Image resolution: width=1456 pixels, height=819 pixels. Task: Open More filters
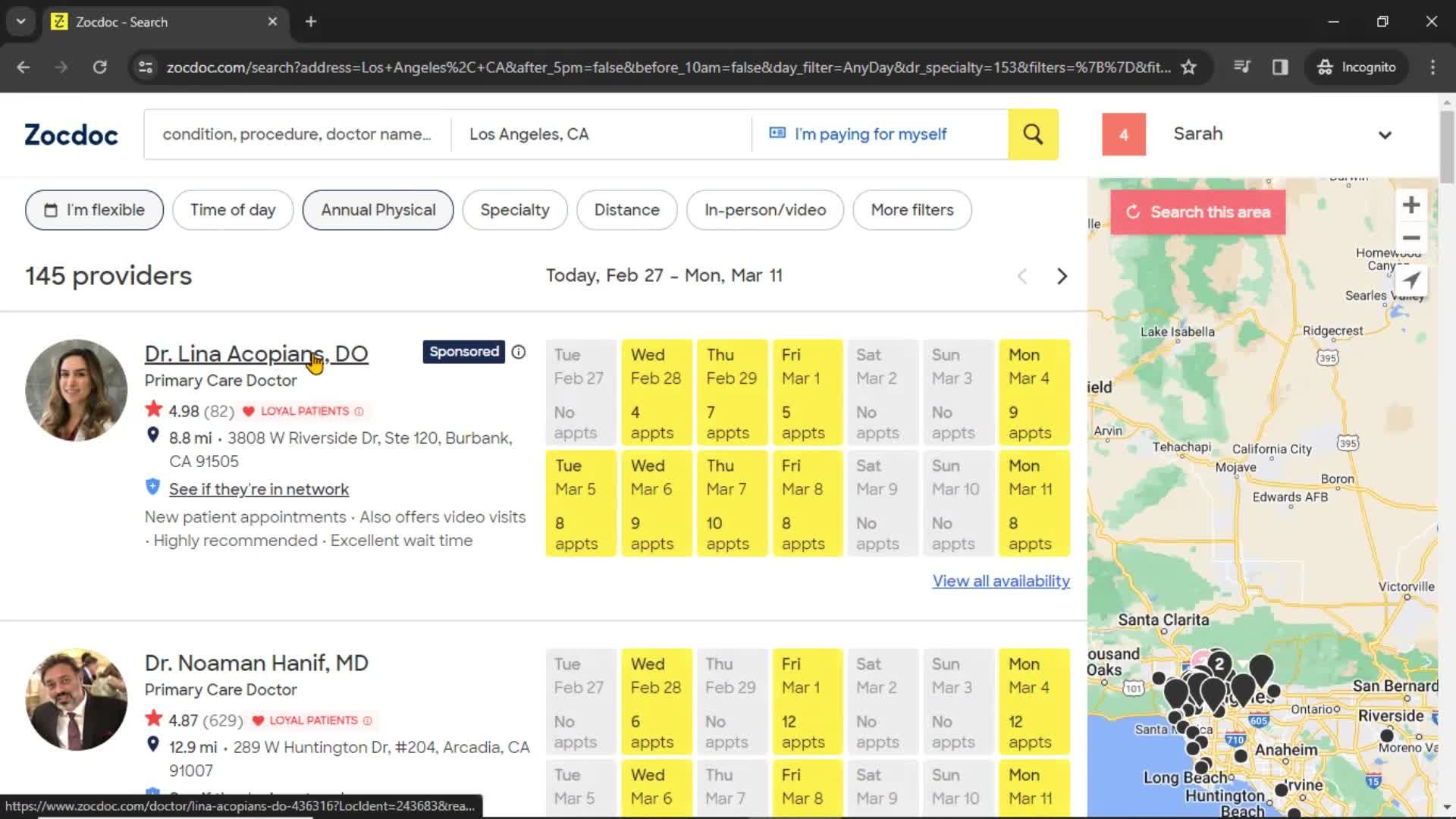tap(912, 210)
